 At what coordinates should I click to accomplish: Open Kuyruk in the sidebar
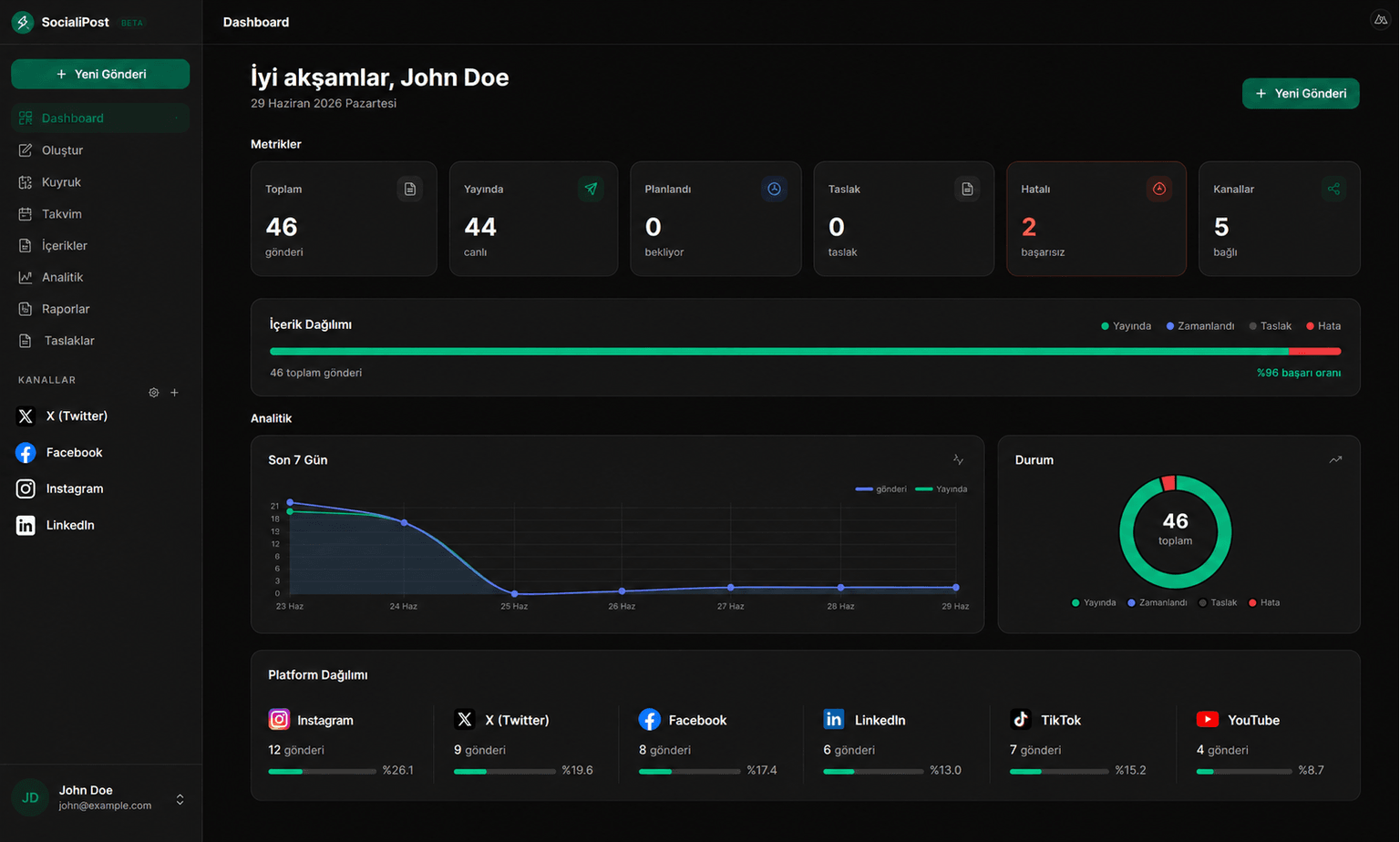pyautogui.click(x=100, y=181)
